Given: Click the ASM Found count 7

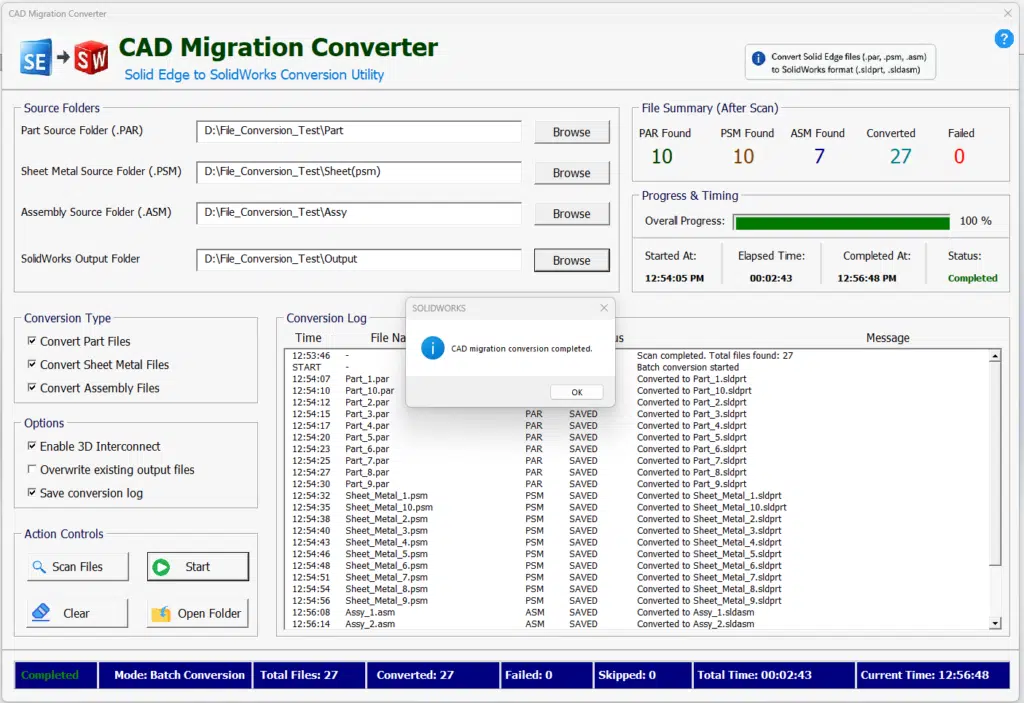Looking at the screenshot, I should 819,157.
